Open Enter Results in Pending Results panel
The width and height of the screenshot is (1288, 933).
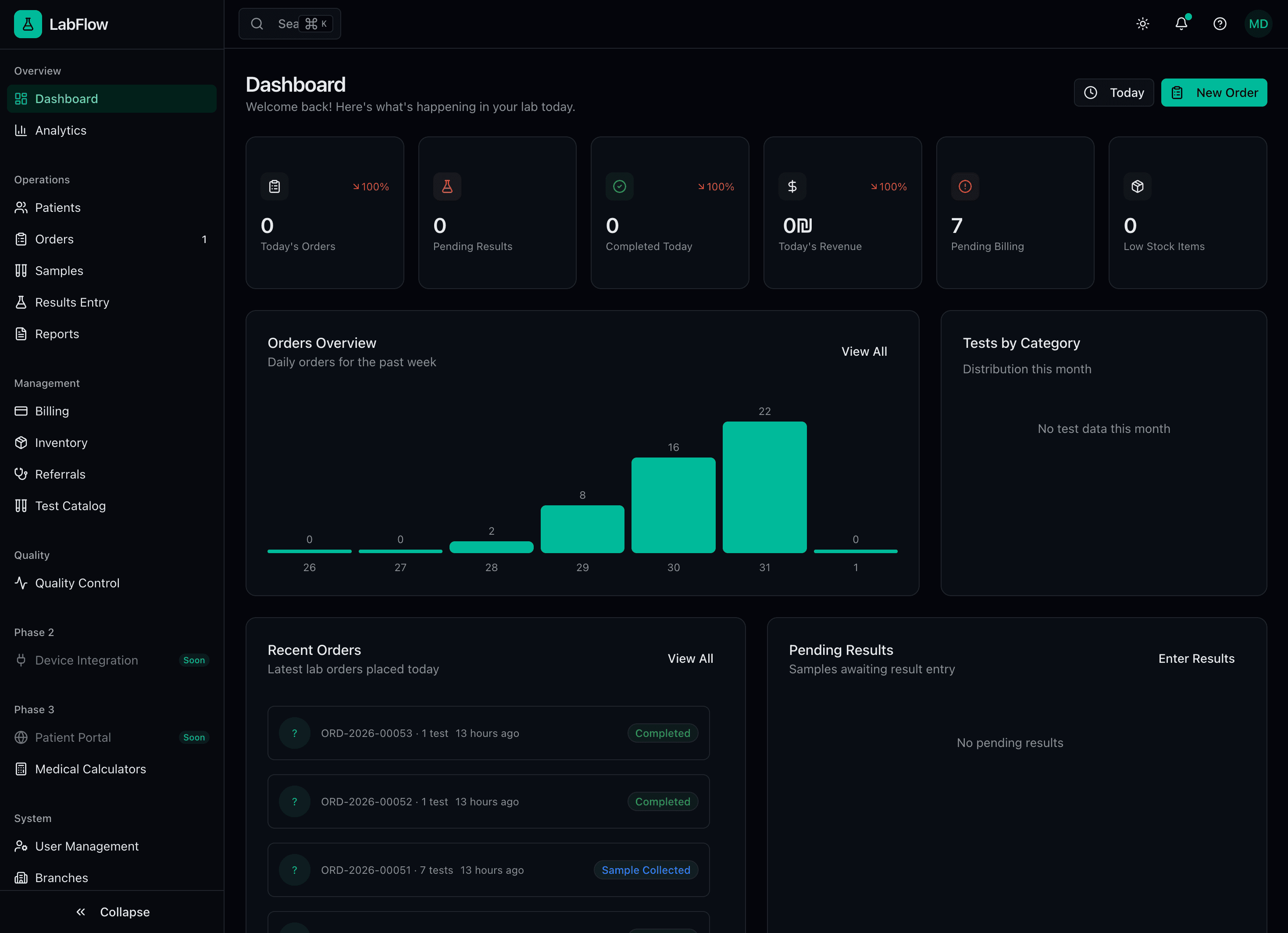1196,658
